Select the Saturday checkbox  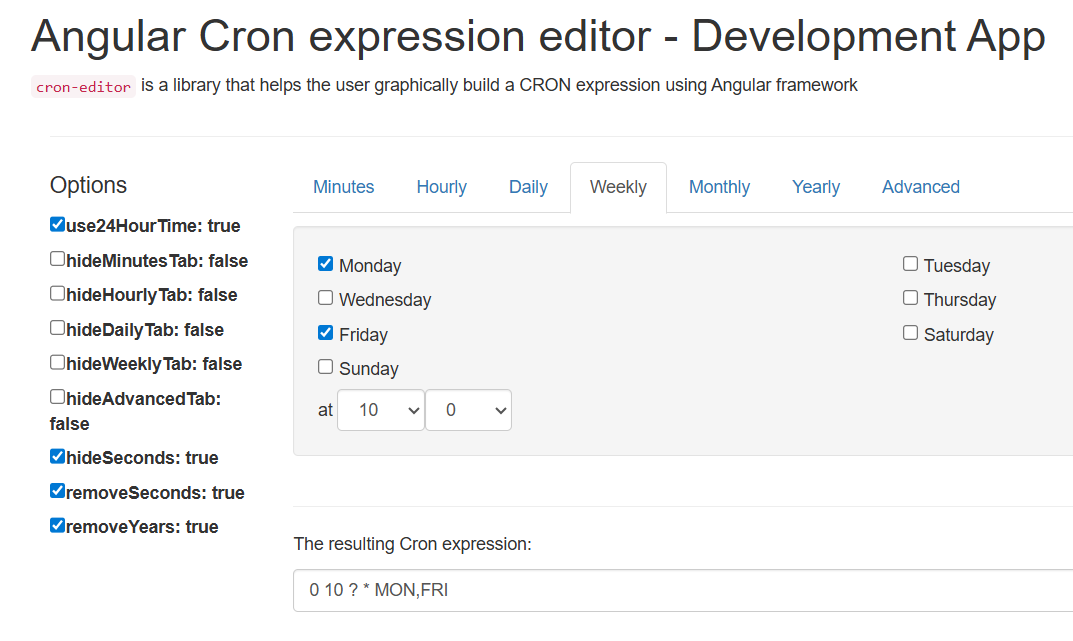pos(910,333)
